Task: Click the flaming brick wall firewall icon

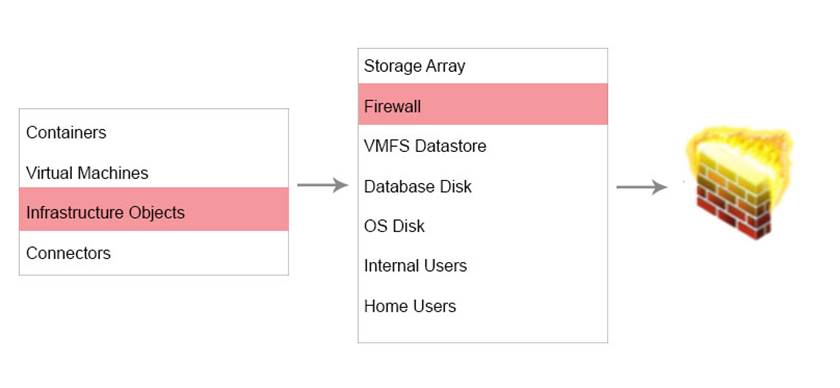Action: click(739, 183)
